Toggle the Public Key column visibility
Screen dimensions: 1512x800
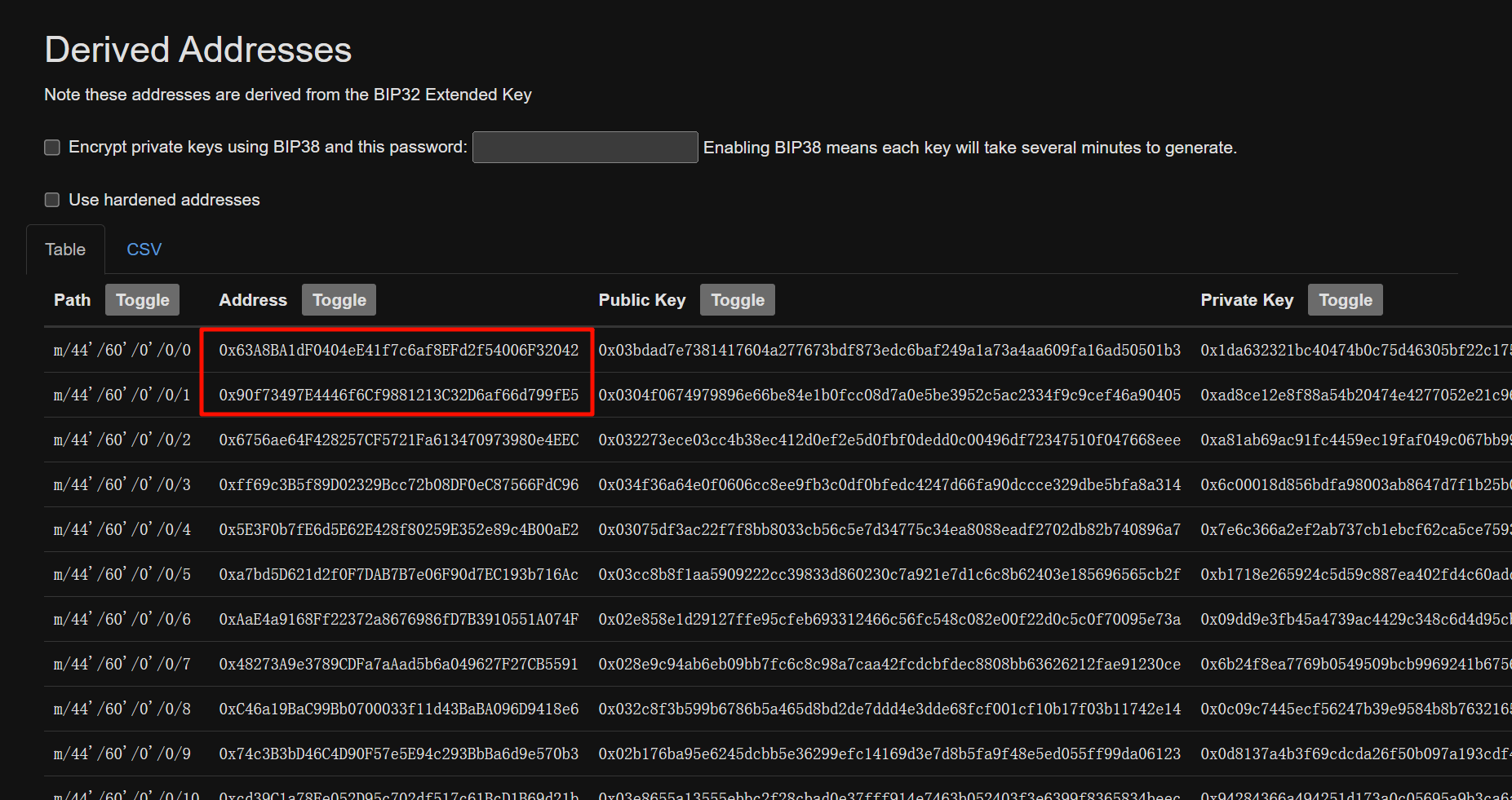point(737,300)
